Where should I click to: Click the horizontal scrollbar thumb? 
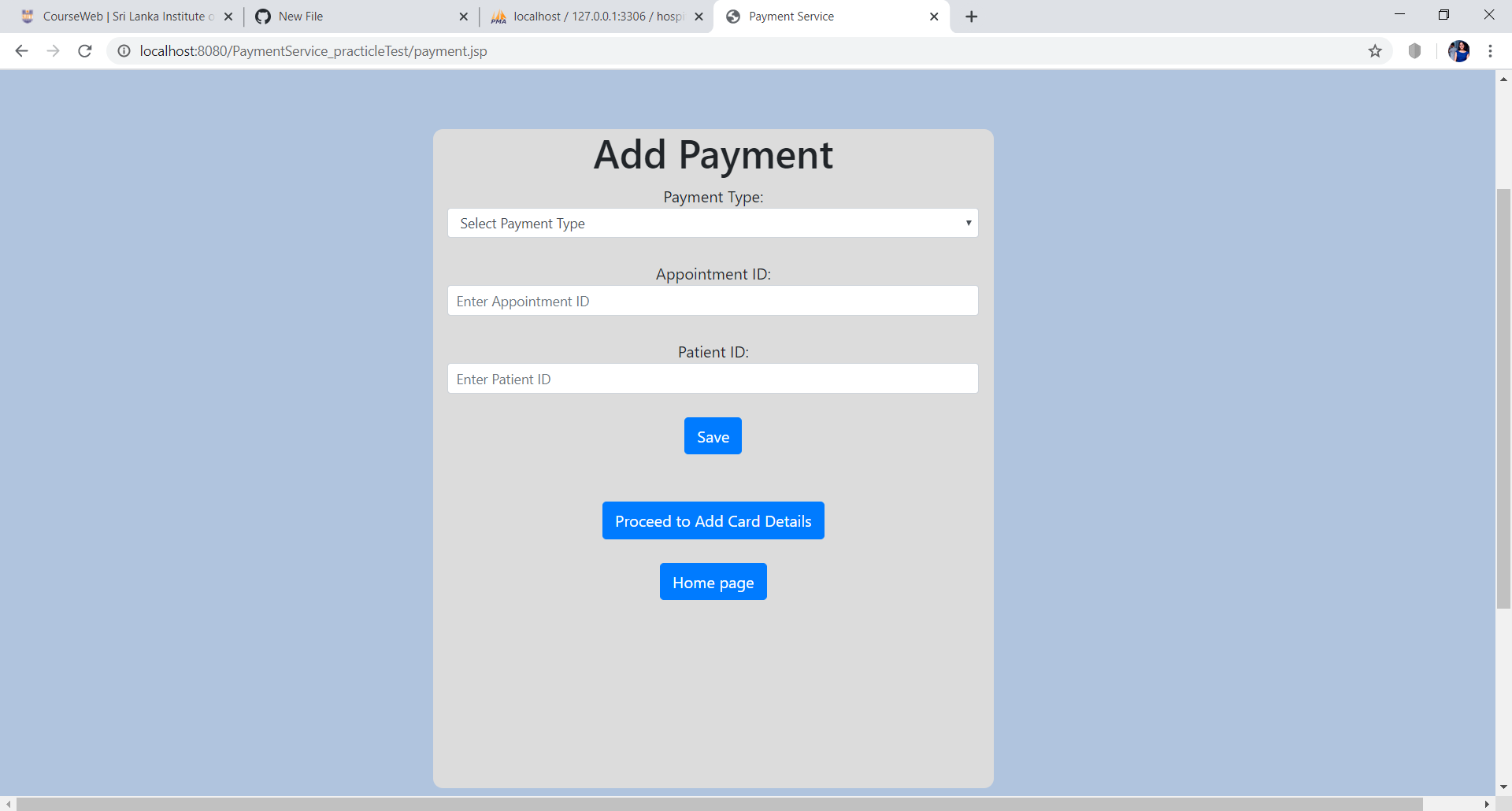click(719, 804)
